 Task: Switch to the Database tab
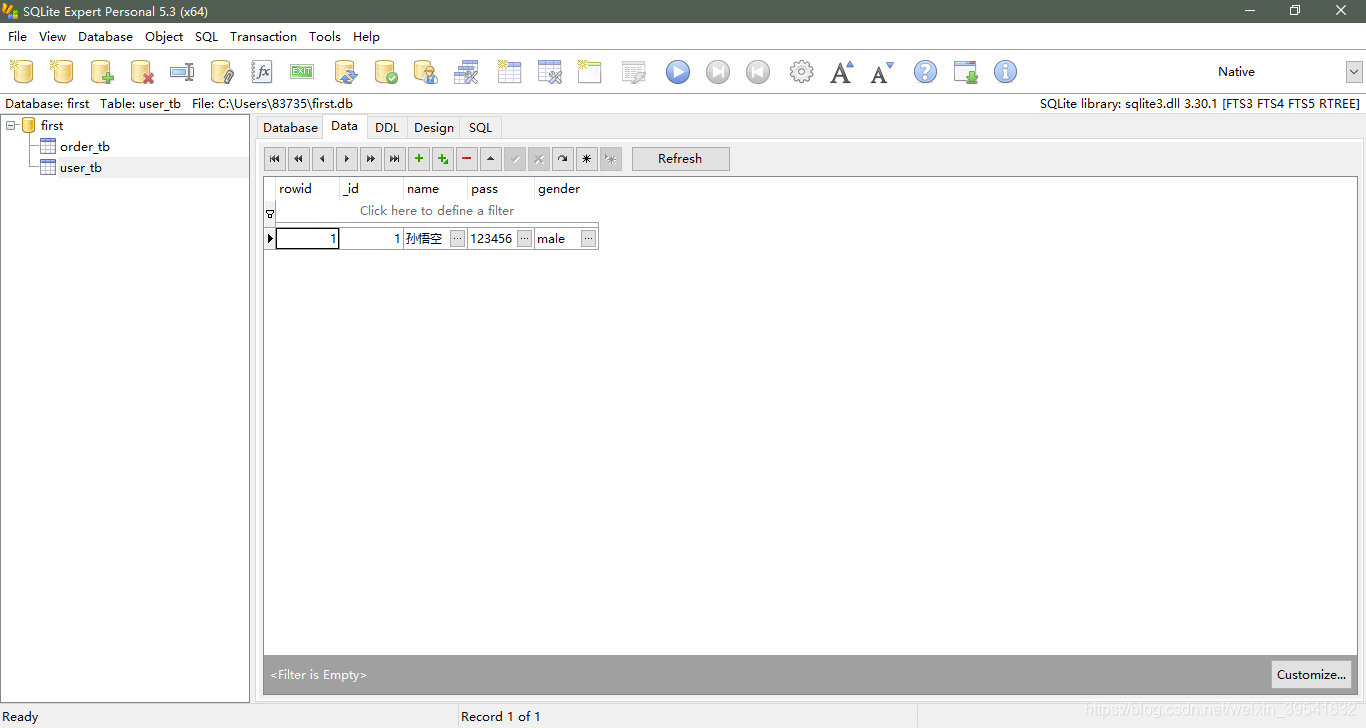click(291, 128)
